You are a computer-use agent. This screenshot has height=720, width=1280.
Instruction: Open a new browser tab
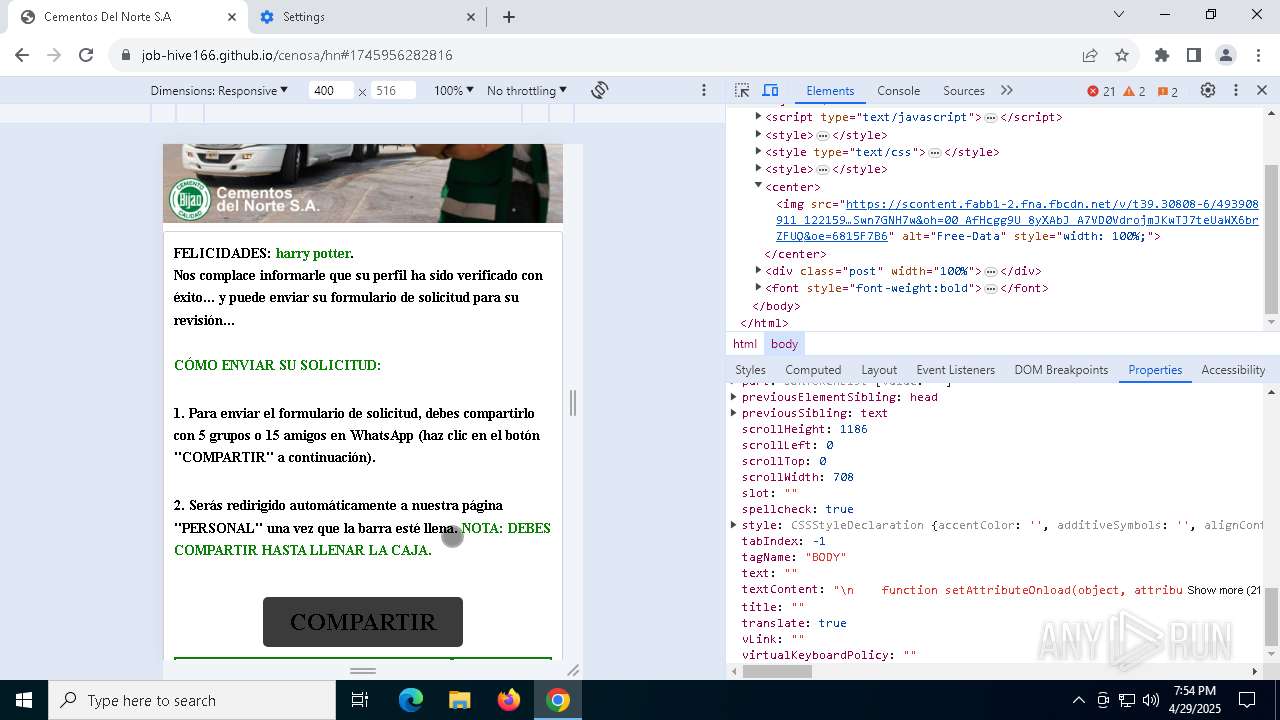point(509,17)
